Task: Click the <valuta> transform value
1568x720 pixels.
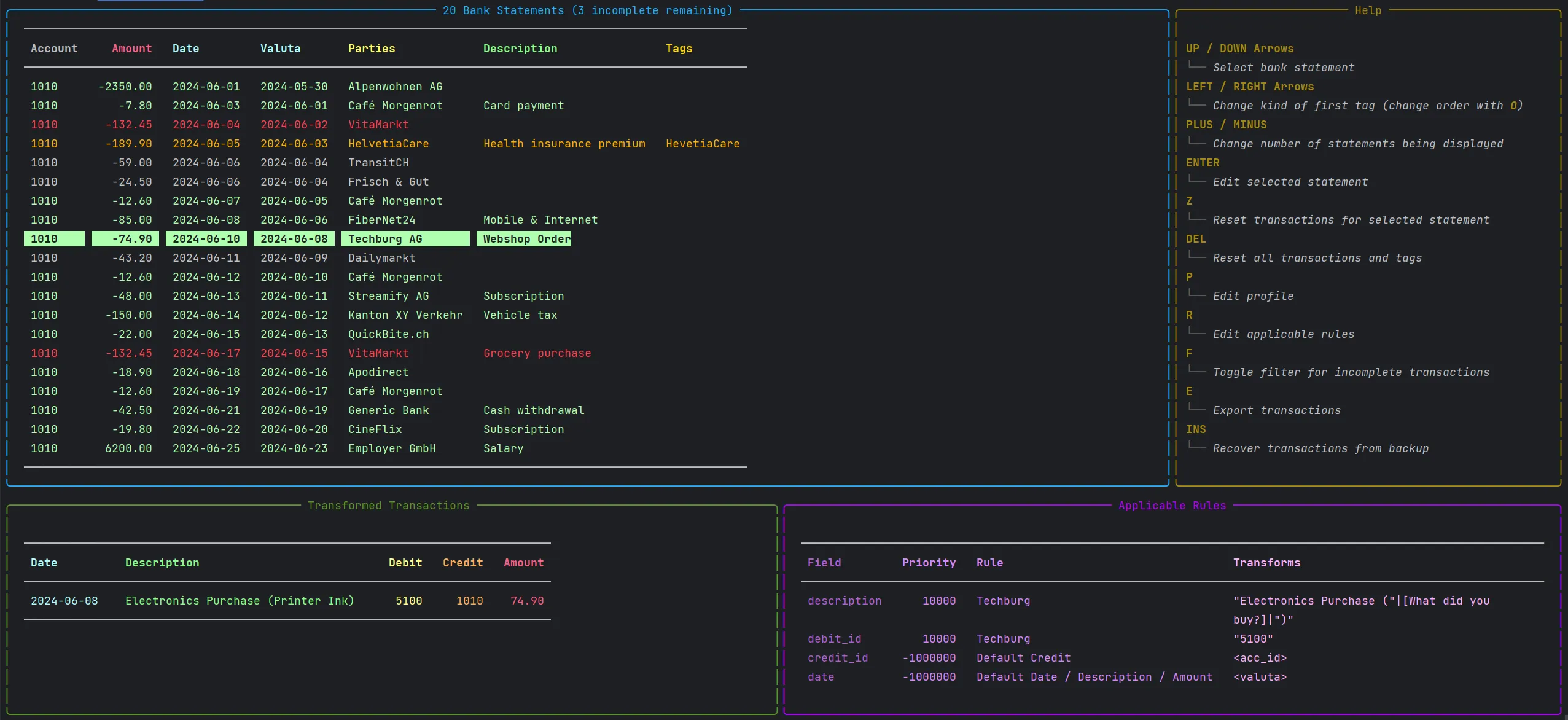Action: 1260,677
